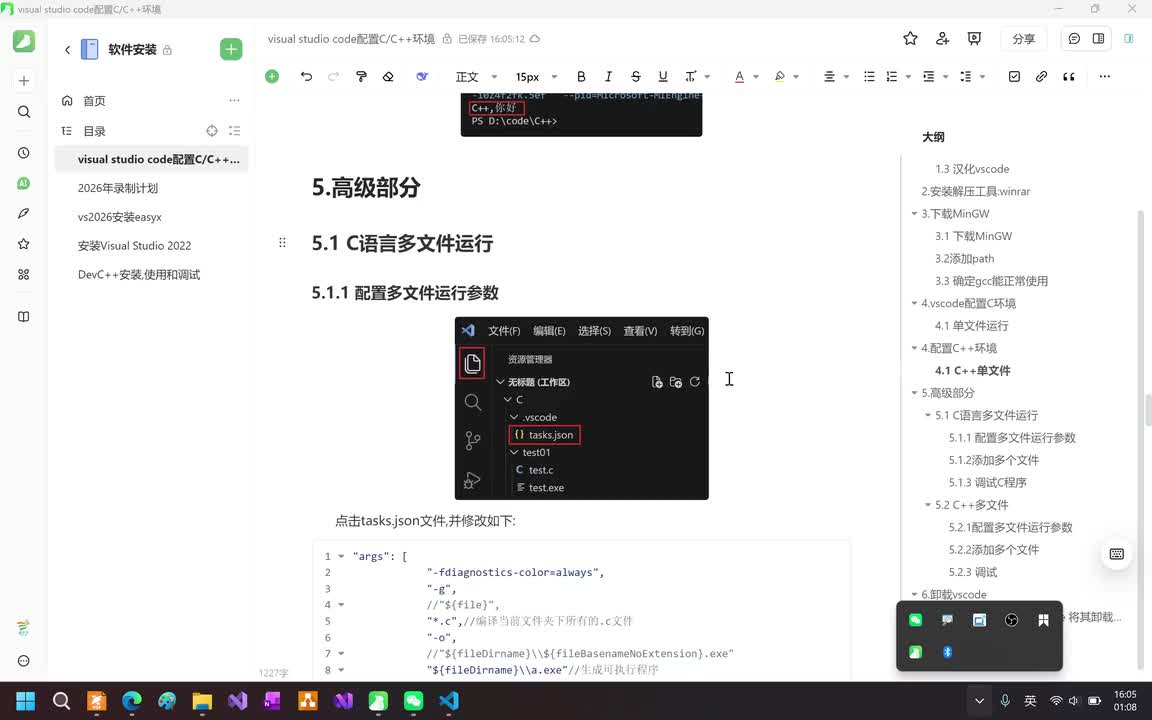Select 目录 in the sidebar
Image resolution: width=1152 pixels, height=720 pixels.
[x=93, y=131]
